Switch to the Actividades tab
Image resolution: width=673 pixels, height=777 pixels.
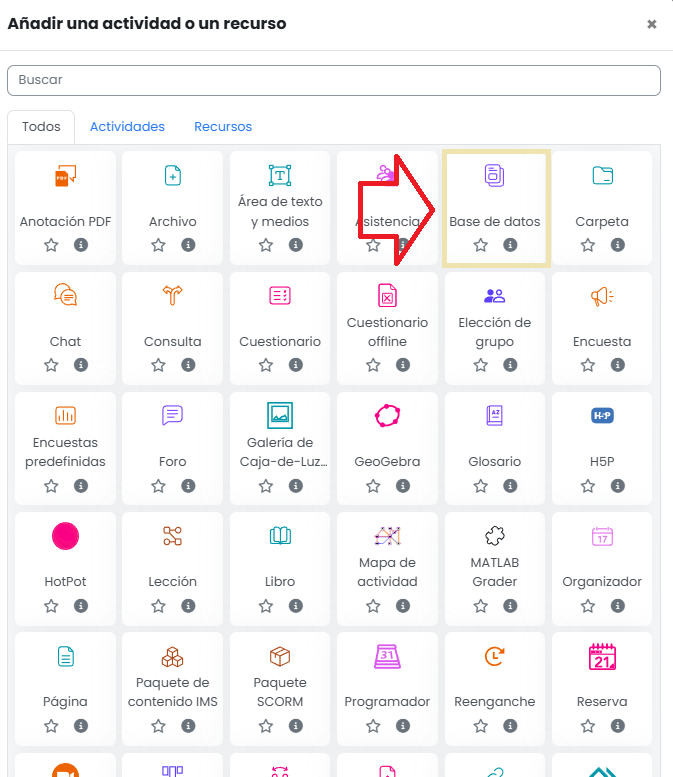(x=127, y=127)
